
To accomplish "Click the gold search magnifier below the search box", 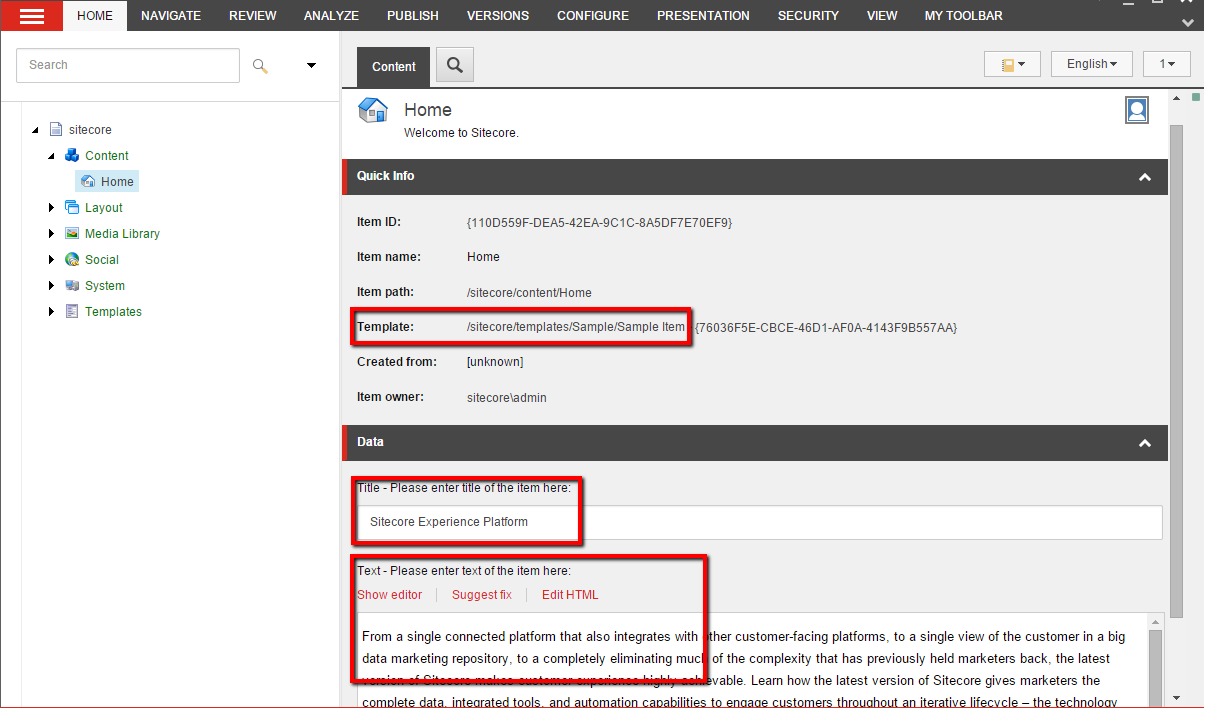I will coord(259,65).
